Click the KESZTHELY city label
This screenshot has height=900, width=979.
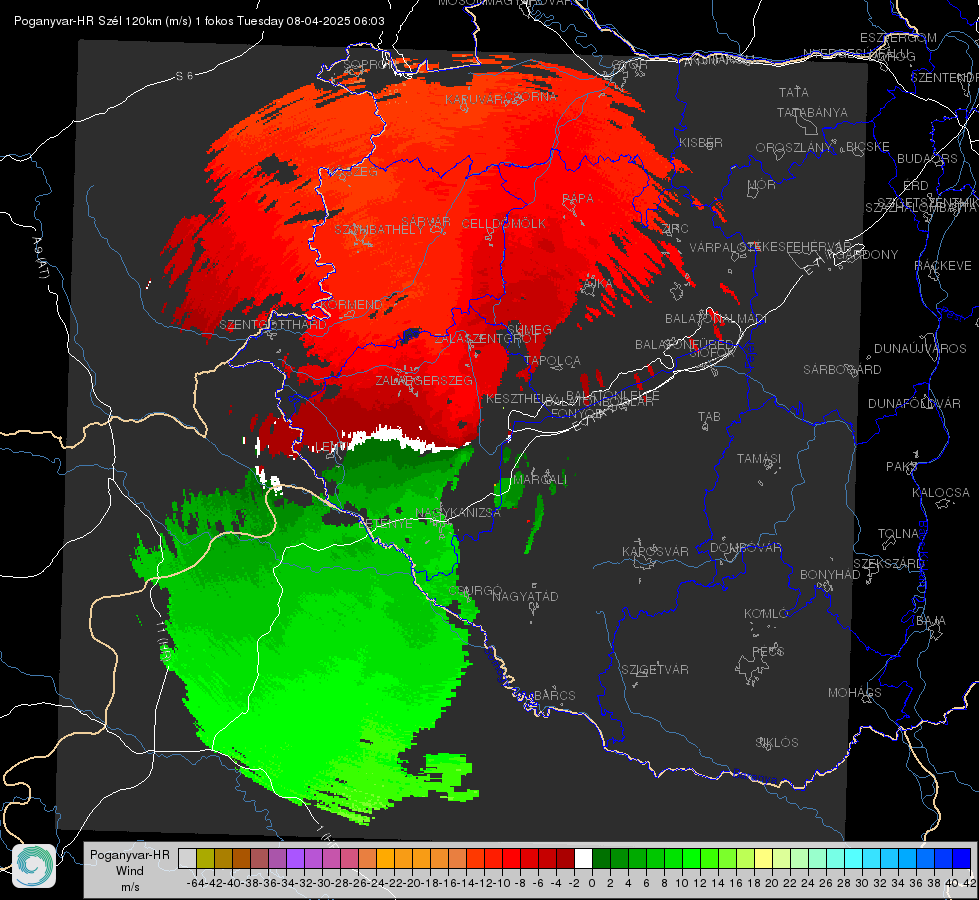tap(521, 398)
